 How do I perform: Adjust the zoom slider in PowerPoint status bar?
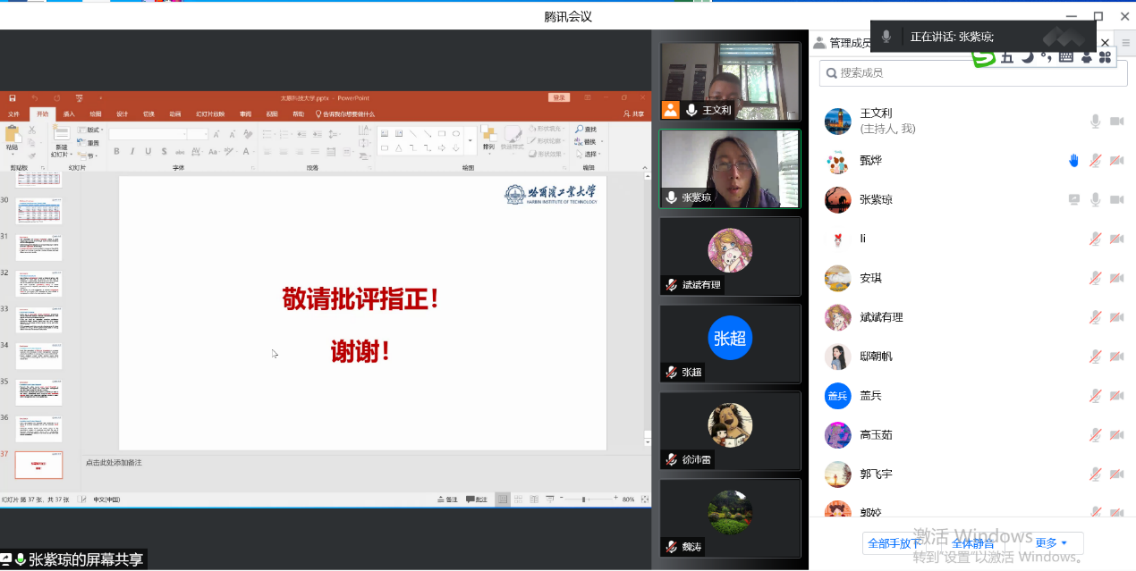coord(584,499)
